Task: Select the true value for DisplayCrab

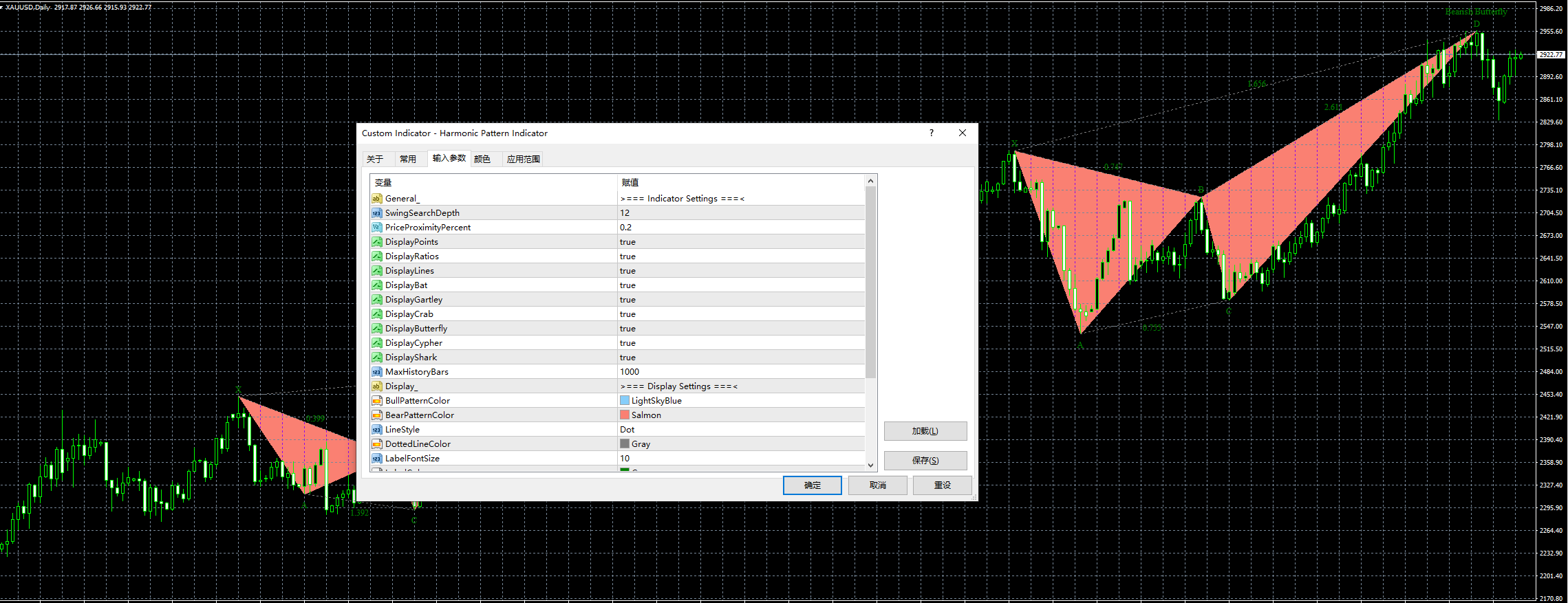Action: pos(627,314)
